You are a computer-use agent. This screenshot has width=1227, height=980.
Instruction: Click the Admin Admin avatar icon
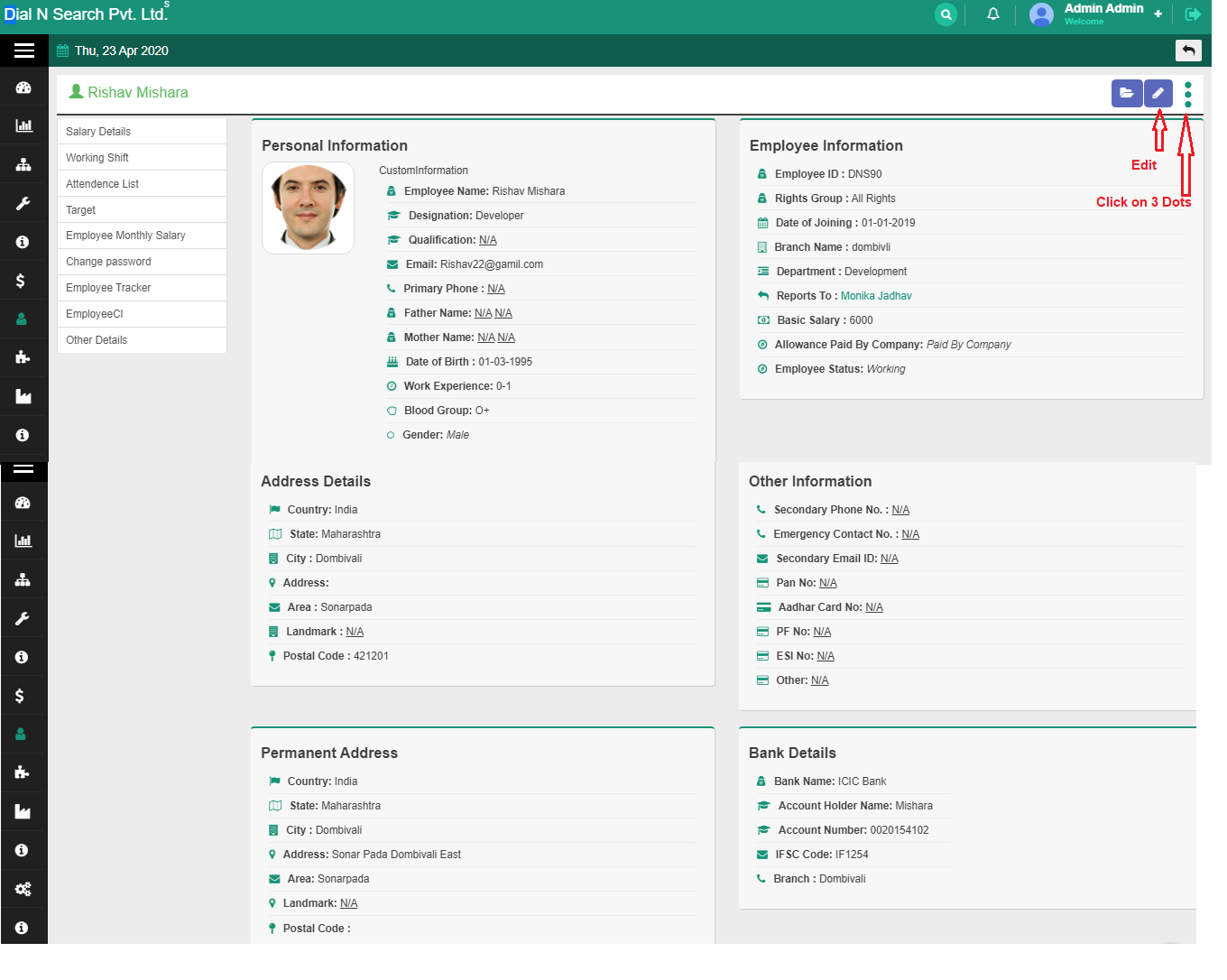click(1041, 14)
